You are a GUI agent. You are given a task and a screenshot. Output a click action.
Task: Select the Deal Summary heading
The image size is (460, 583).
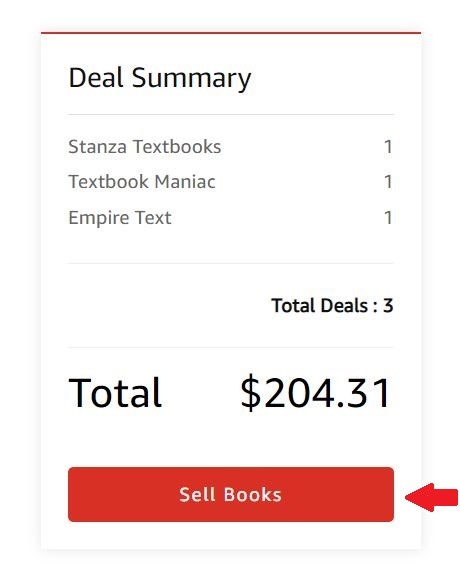[160, 78]
